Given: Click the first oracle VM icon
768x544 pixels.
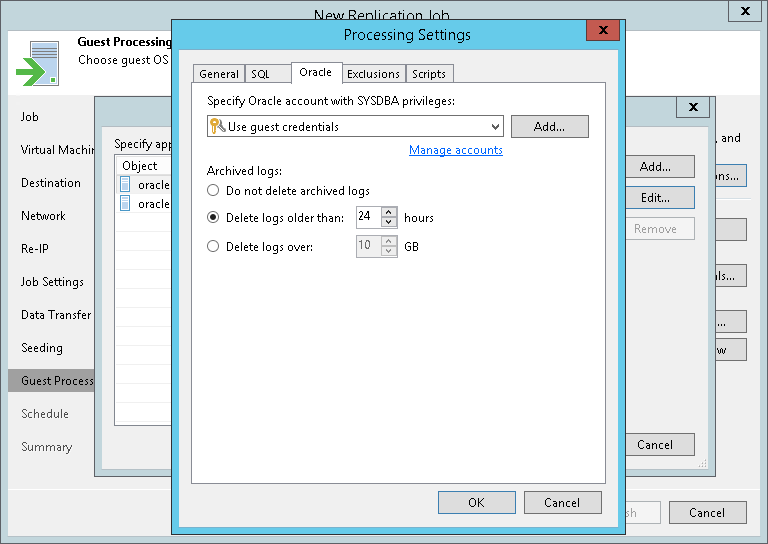Looking at the screenshot, I should click(125, 185).
